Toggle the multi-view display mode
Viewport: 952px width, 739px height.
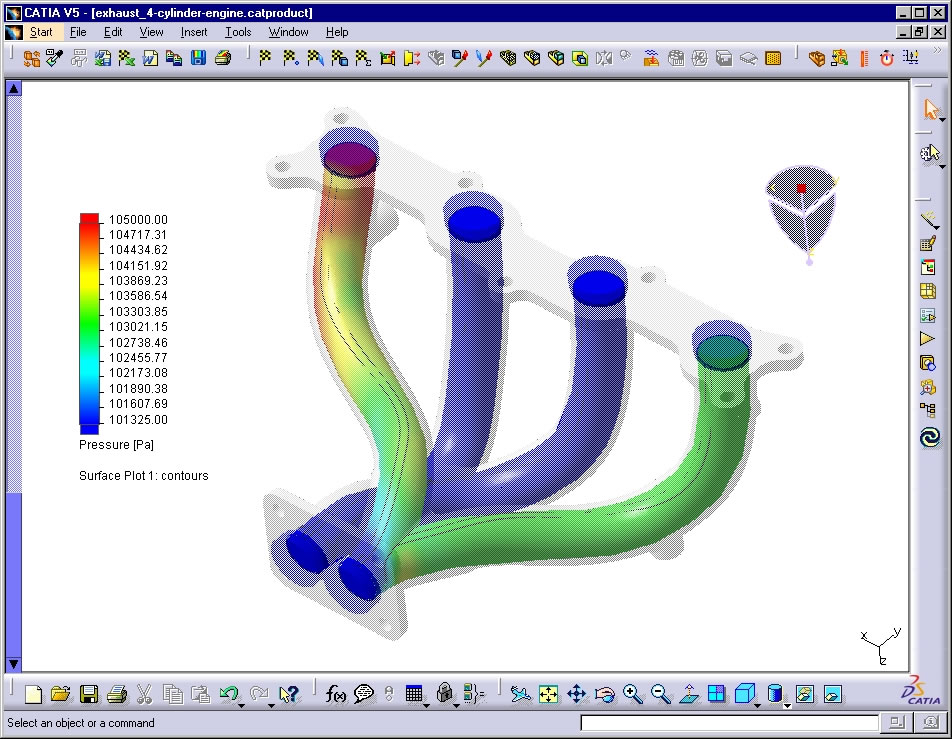717,693
